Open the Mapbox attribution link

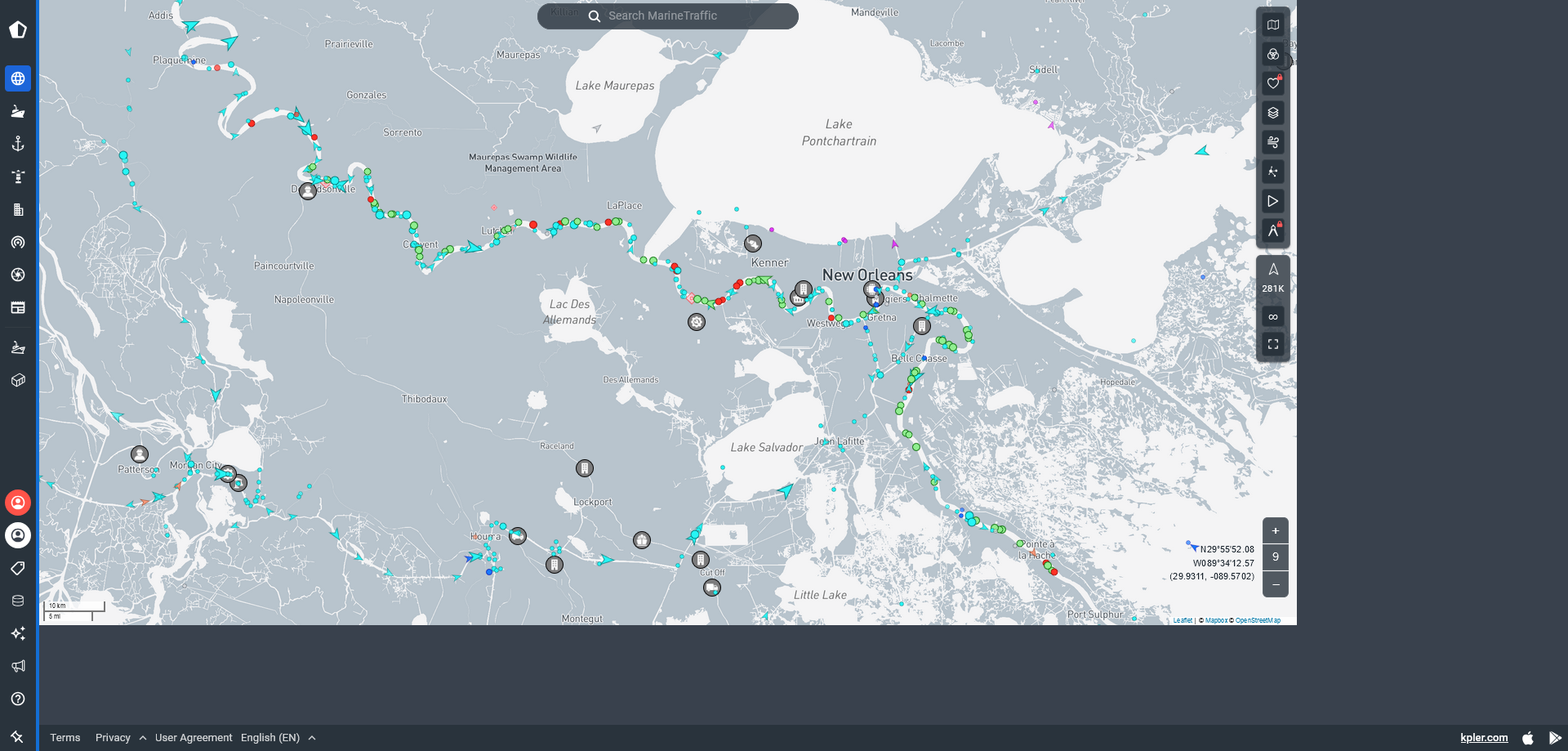1216,620
